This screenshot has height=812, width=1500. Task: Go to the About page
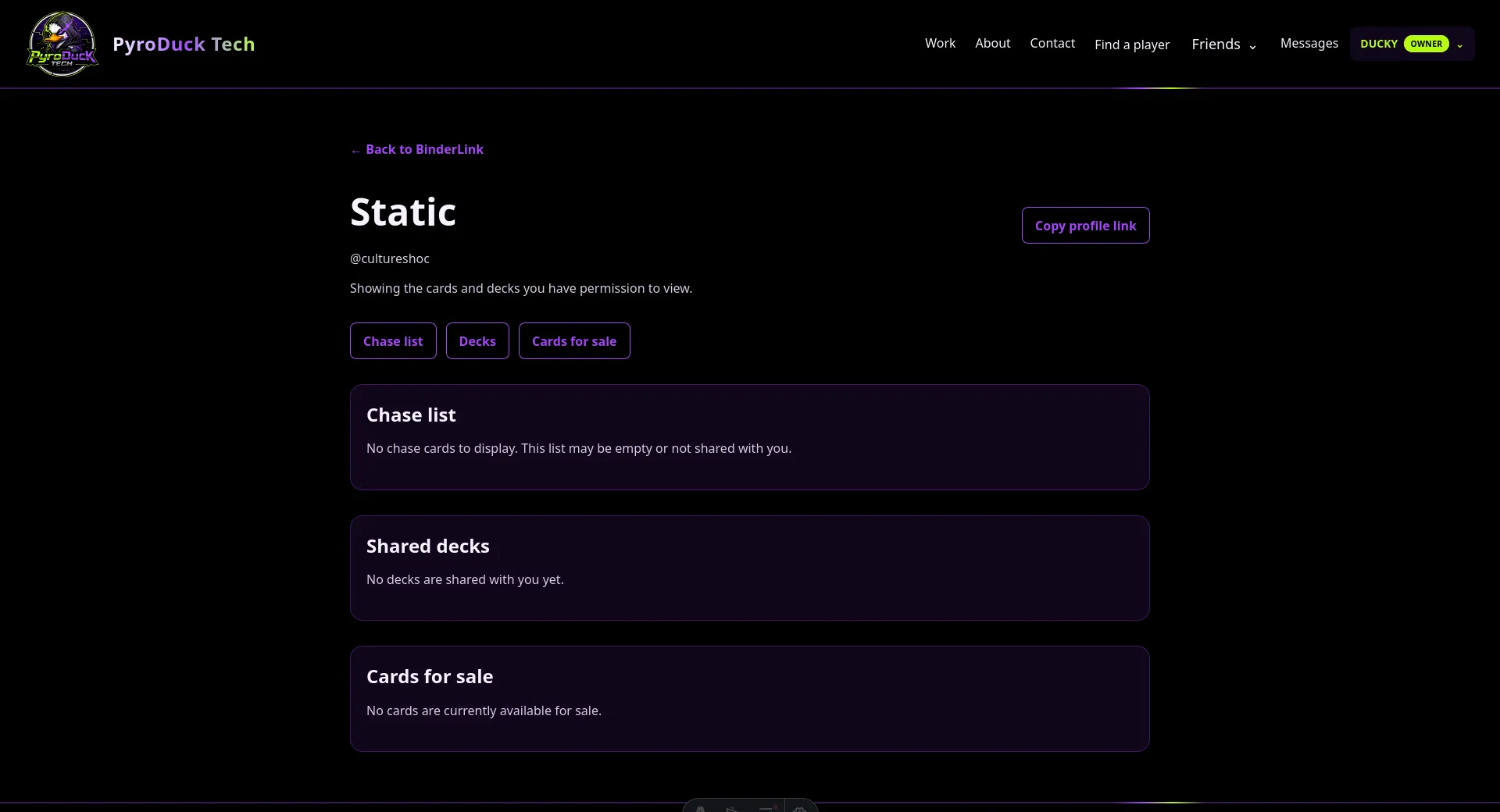(x=992, y=43)
